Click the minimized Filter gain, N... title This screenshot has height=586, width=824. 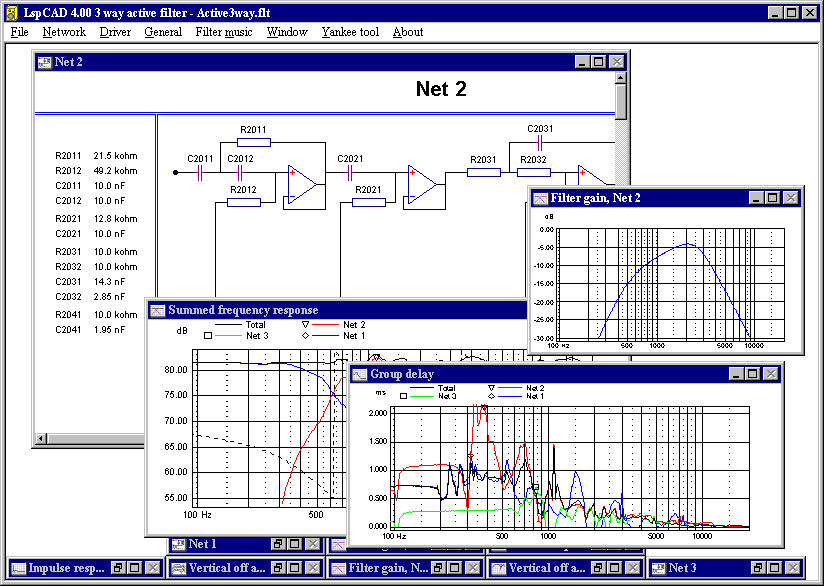(390, 568)
